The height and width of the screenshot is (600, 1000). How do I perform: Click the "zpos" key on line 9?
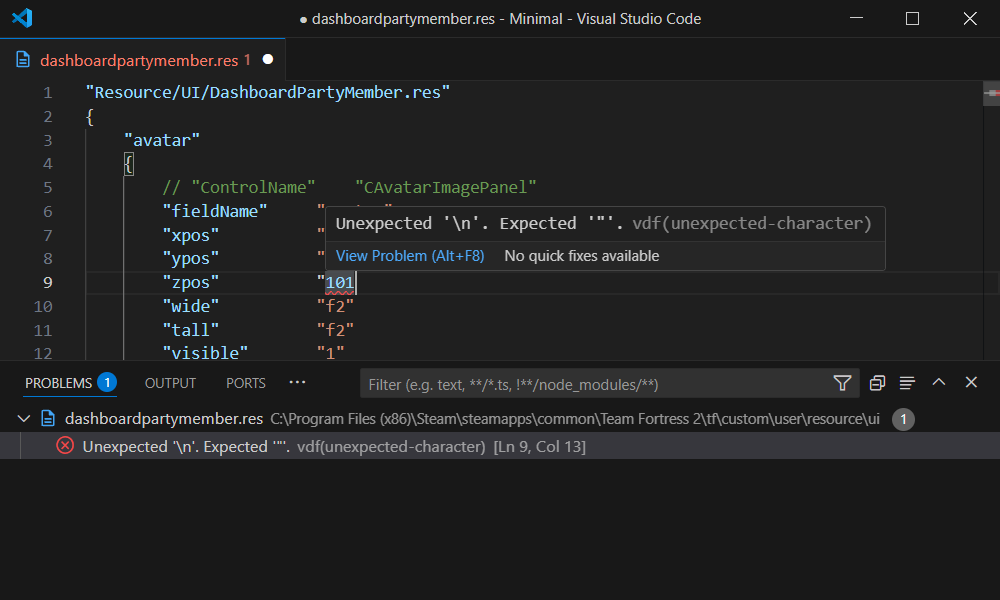click(191, 282)
